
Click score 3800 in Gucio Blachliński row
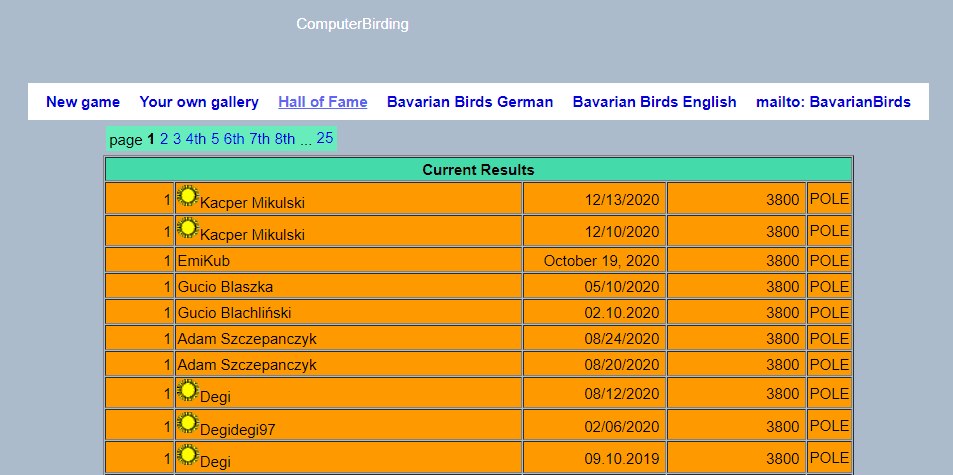point(783,313)
